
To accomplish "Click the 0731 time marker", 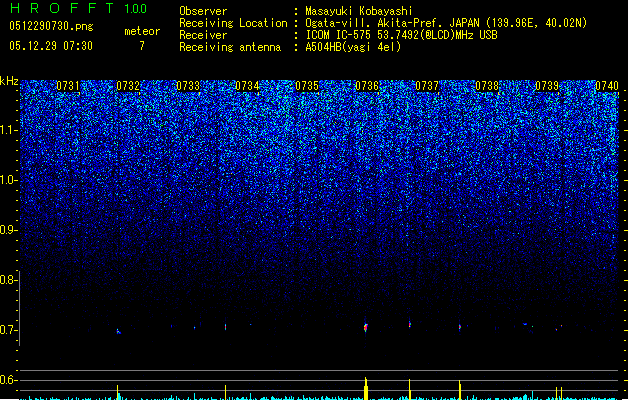I will 68,86.
